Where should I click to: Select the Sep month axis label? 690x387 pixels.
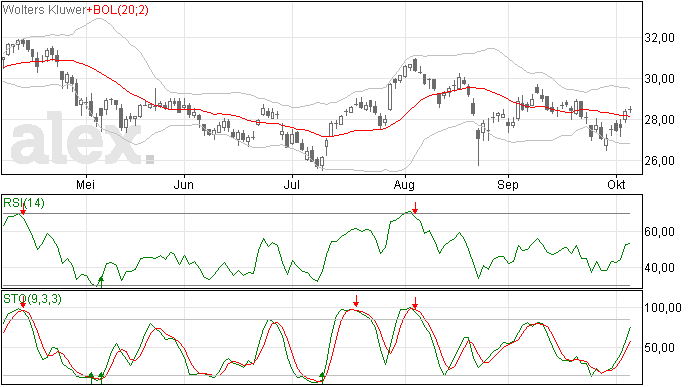tap(507, 185)
